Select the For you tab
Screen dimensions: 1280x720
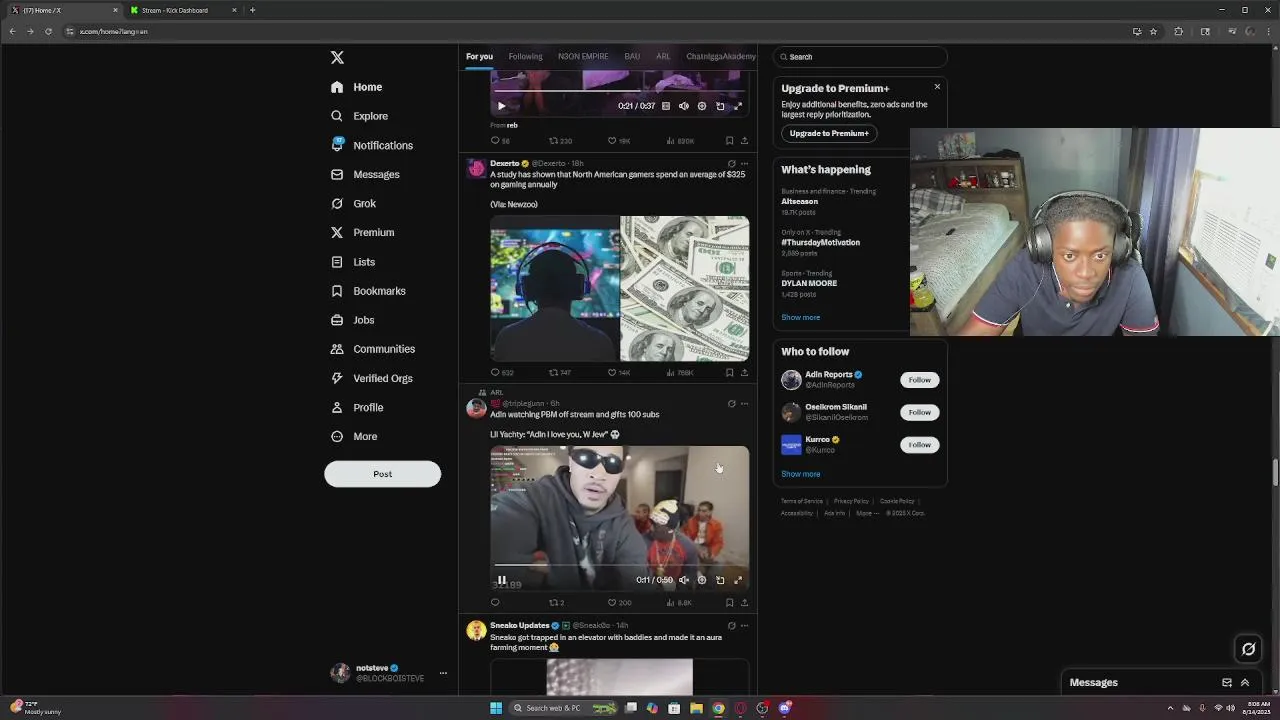point(479,57)
